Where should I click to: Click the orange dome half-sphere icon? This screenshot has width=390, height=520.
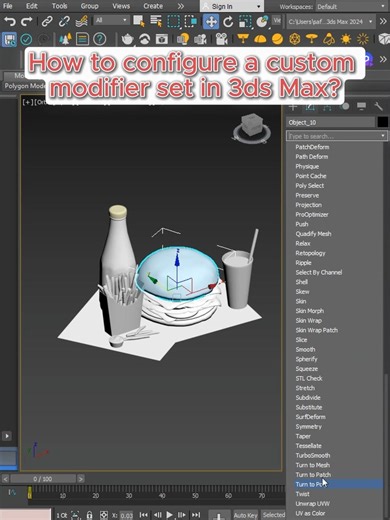(260, 40)
